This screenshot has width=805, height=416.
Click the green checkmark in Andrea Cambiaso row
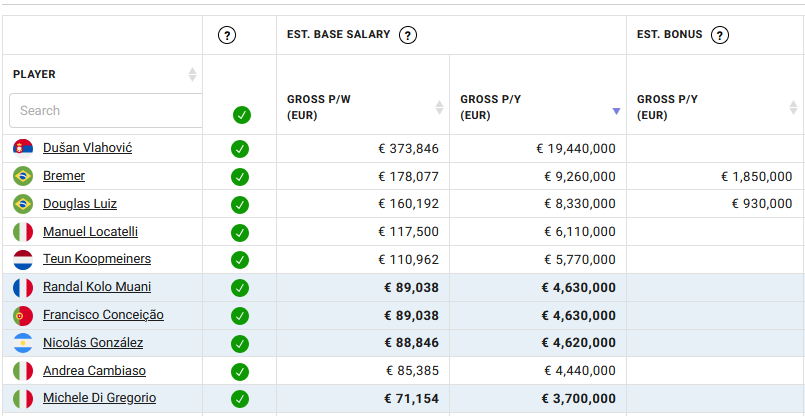click(x=240, y=371)
